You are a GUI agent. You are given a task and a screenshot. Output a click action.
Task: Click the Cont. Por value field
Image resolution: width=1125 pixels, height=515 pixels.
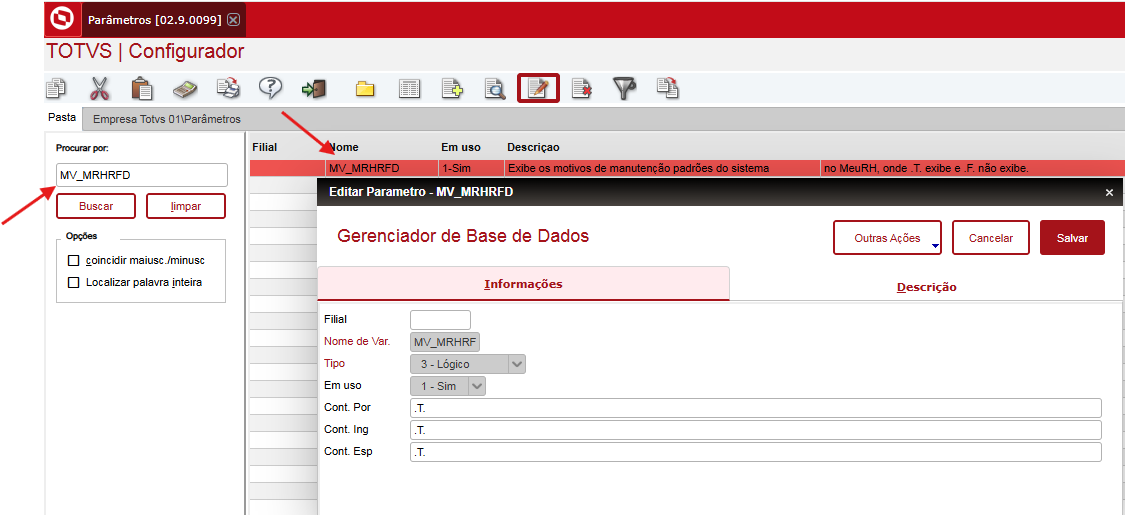click(x=756, y=408)
